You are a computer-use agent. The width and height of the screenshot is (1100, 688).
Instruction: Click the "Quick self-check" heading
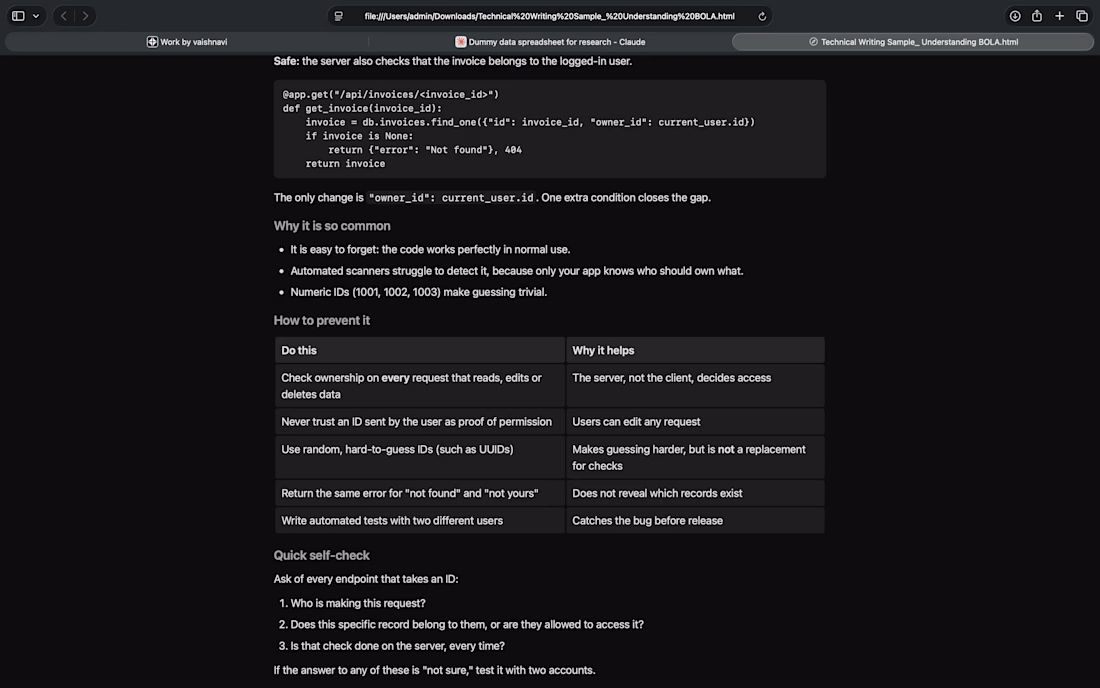pos(321,555)
